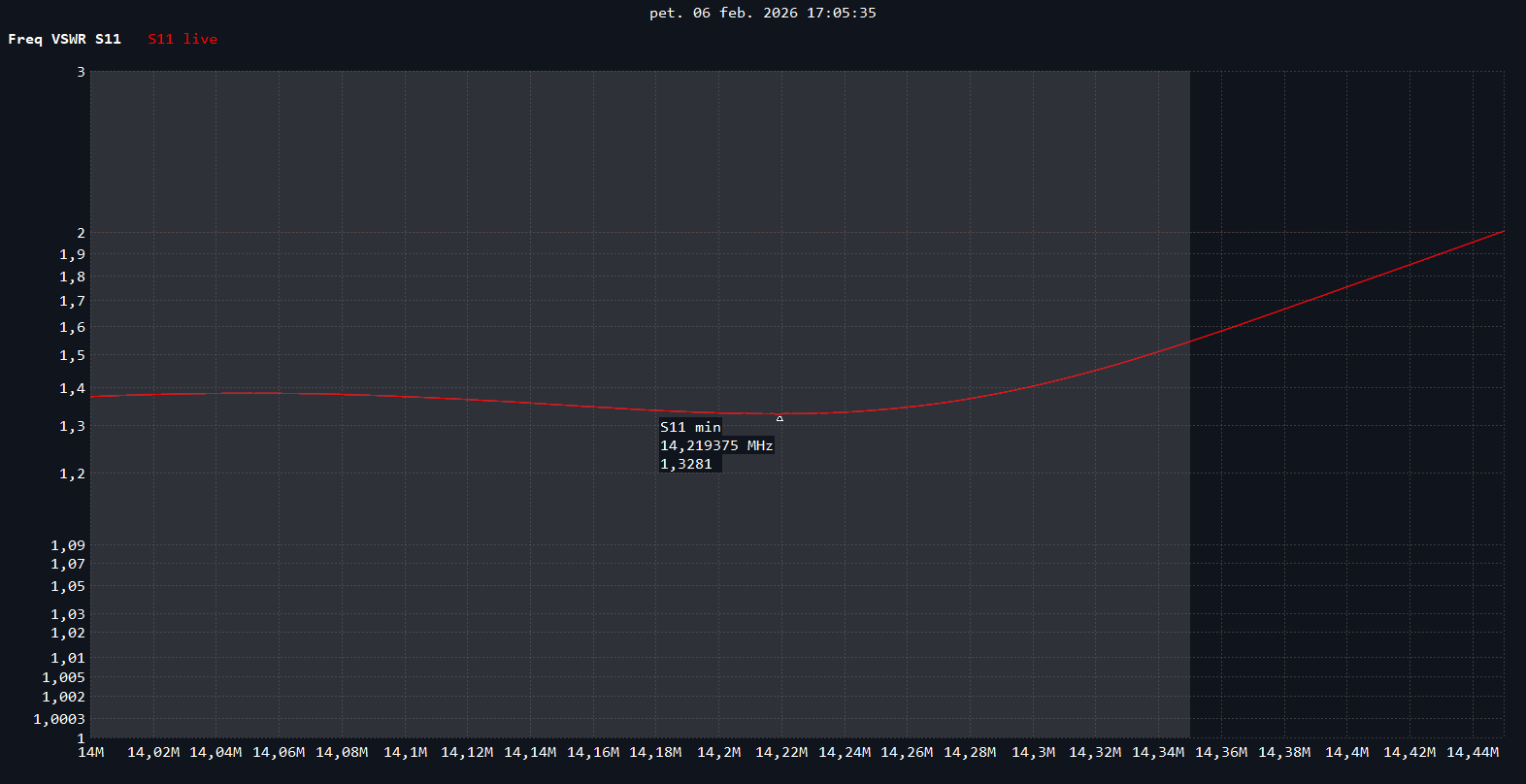Click the Freq label in header

pyautogui.click(x=25, y=39)
